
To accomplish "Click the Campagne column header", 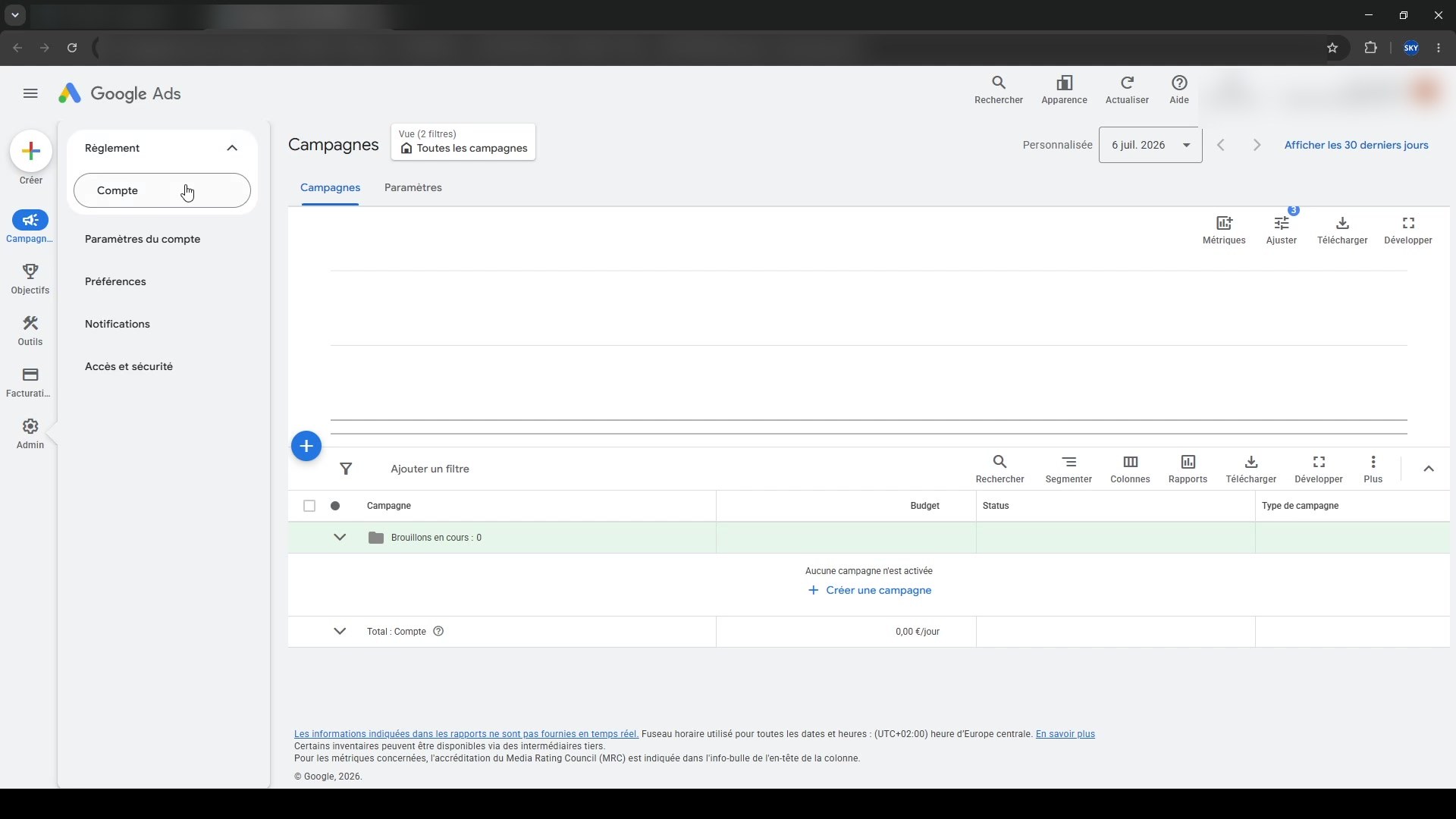I will pos(388,506).
